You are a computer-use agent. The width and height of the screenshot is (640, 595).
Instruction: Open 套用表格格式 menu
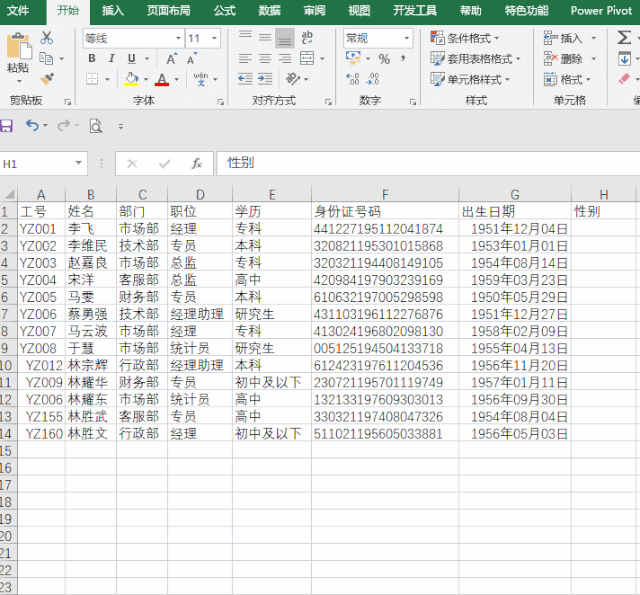coord(476,59)
